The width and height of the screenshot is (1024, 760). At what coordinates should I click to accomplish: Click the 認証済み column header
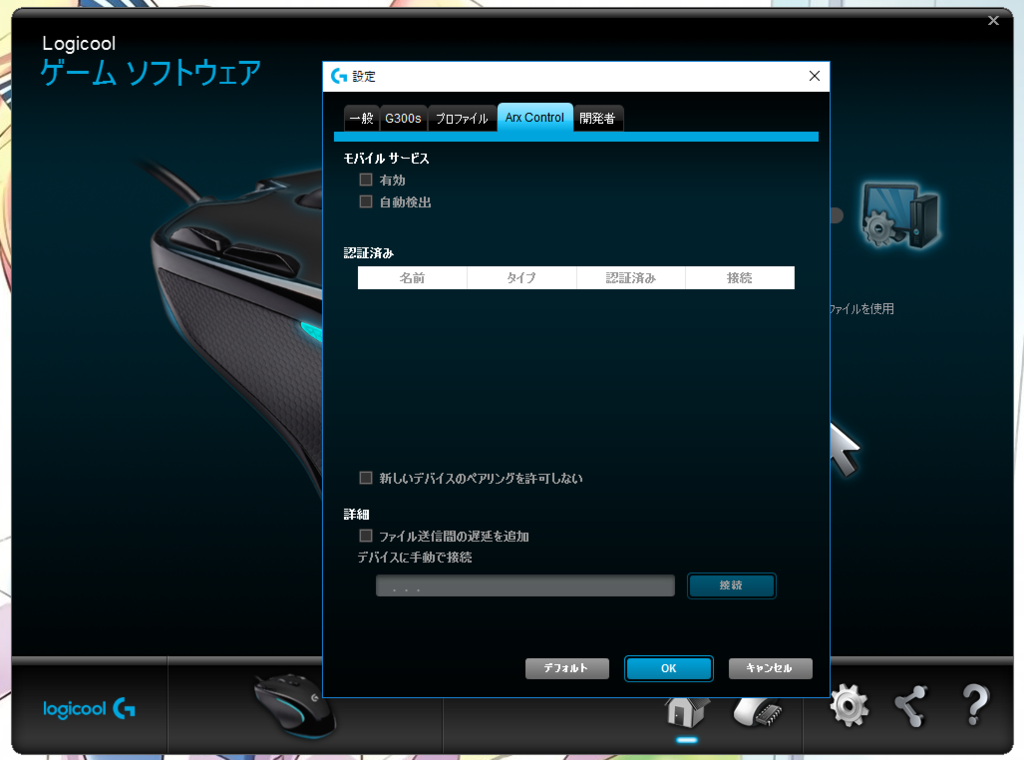(631, 277)
